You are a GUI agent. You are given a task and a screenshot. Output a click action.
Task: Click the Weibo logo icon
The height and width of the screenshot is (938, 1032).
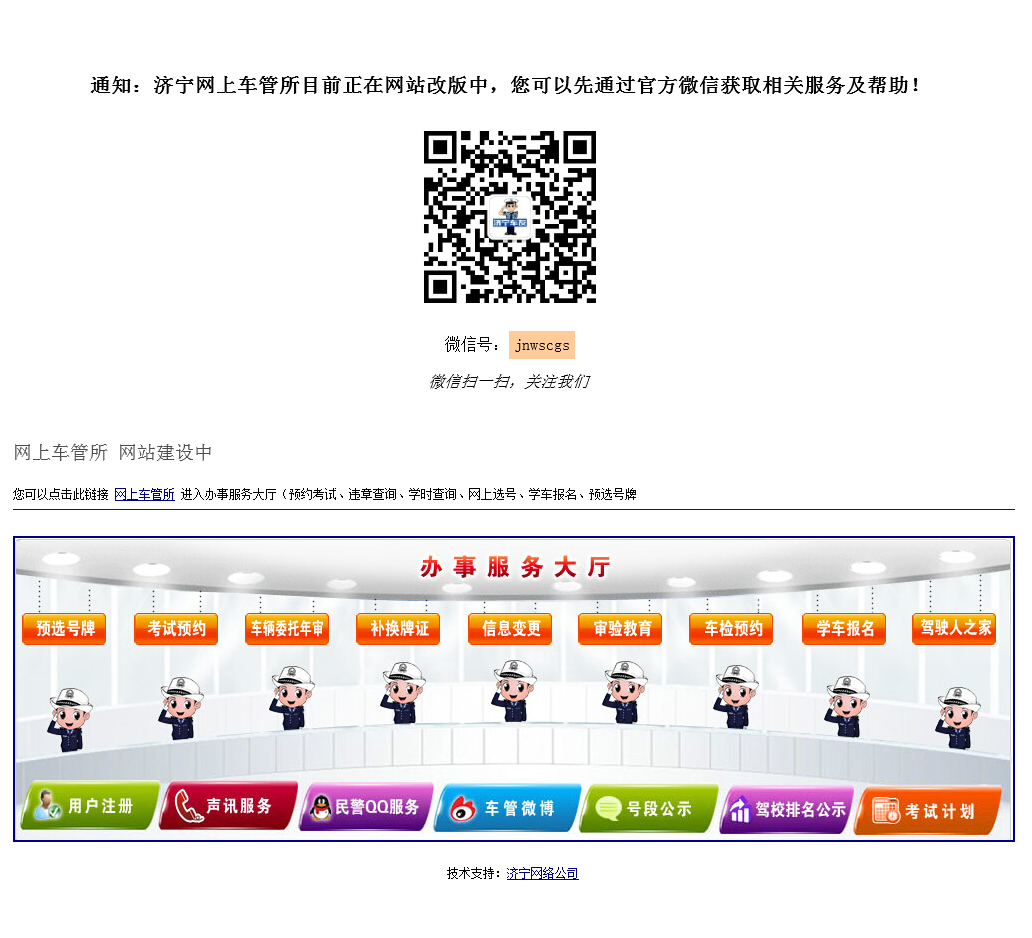point(463,809)
